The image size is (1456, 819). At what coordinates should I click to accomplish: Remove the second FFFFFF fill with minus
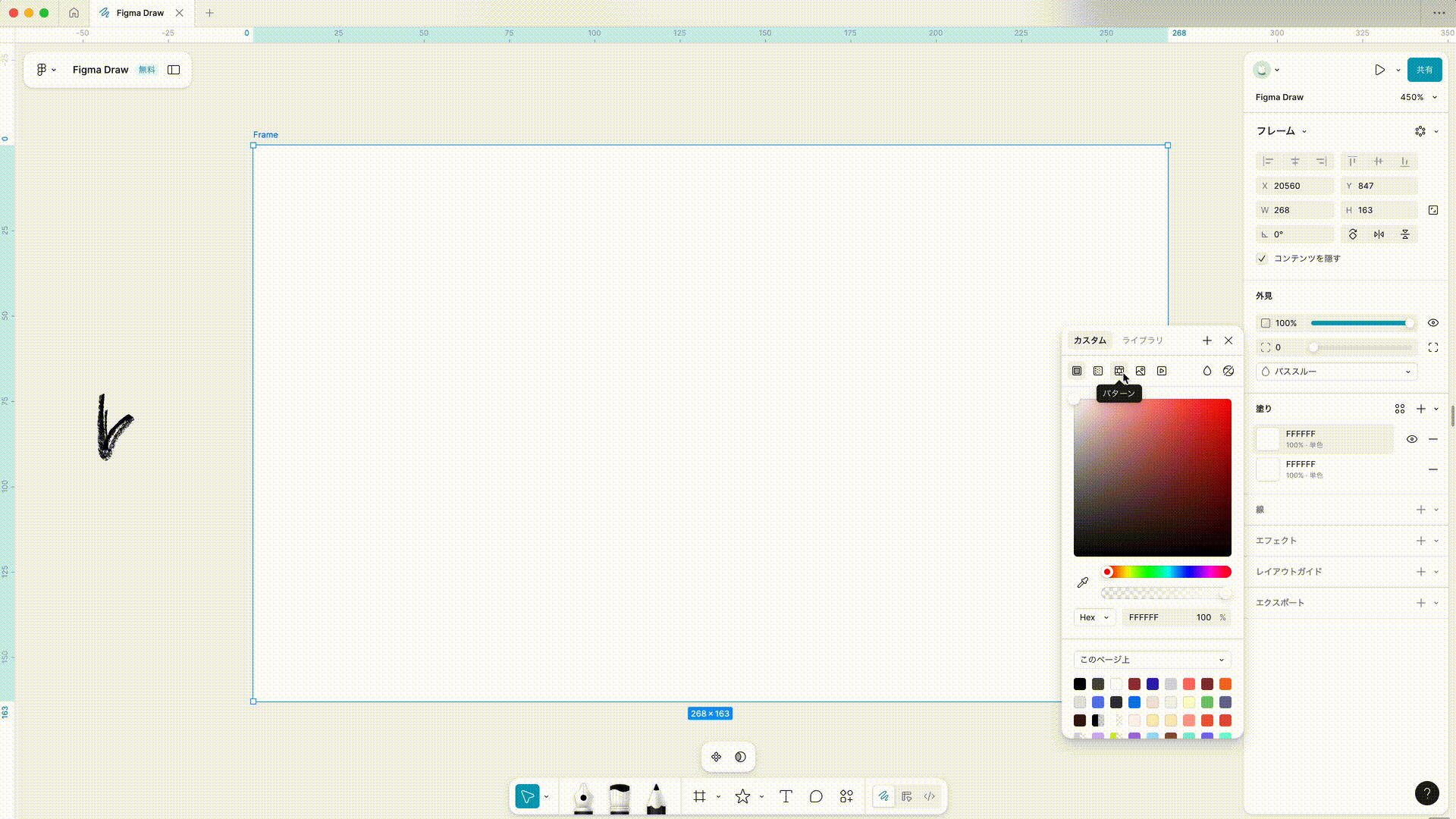(x=1433, y=469)
